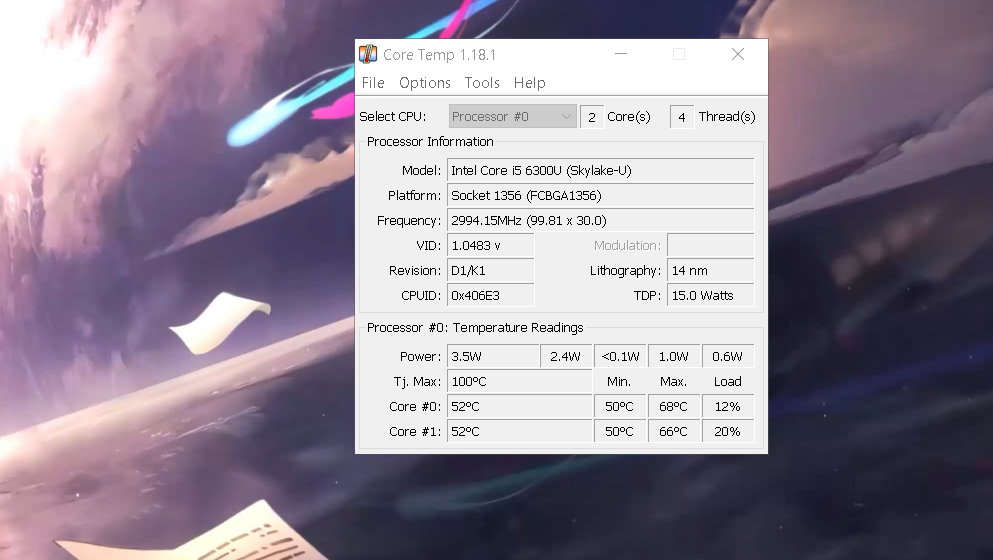This screenshot has width=993, height=560.
Task: Click Core #0 load value 12%
Action: point(728,407)
